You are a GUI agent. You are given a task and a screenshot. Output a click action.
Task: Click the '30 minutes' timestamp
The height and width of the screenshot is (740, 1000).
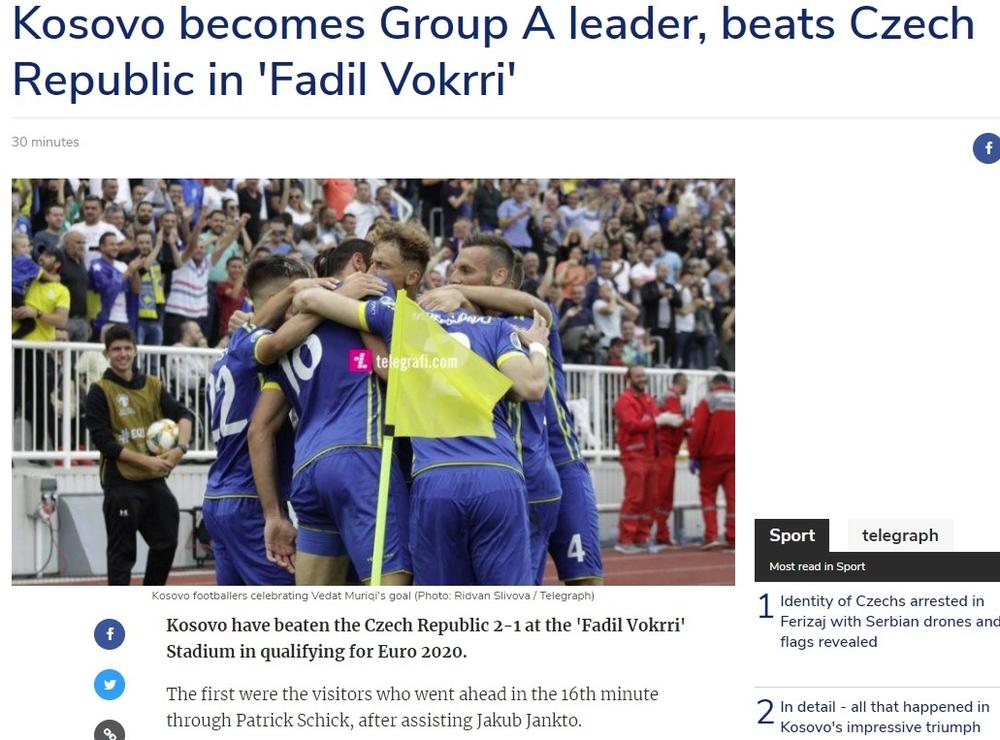[45, 142]
